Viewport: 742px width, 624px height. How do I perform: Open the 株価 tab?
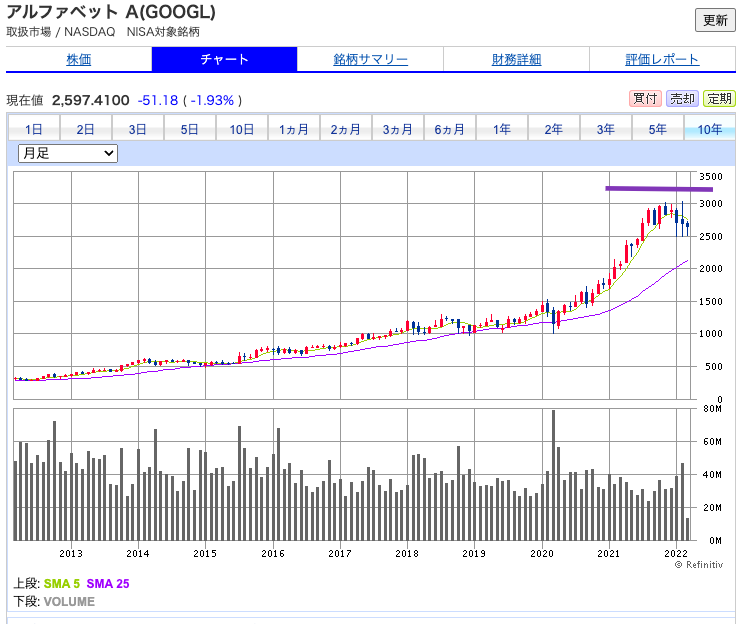click(x=79, y=60)
